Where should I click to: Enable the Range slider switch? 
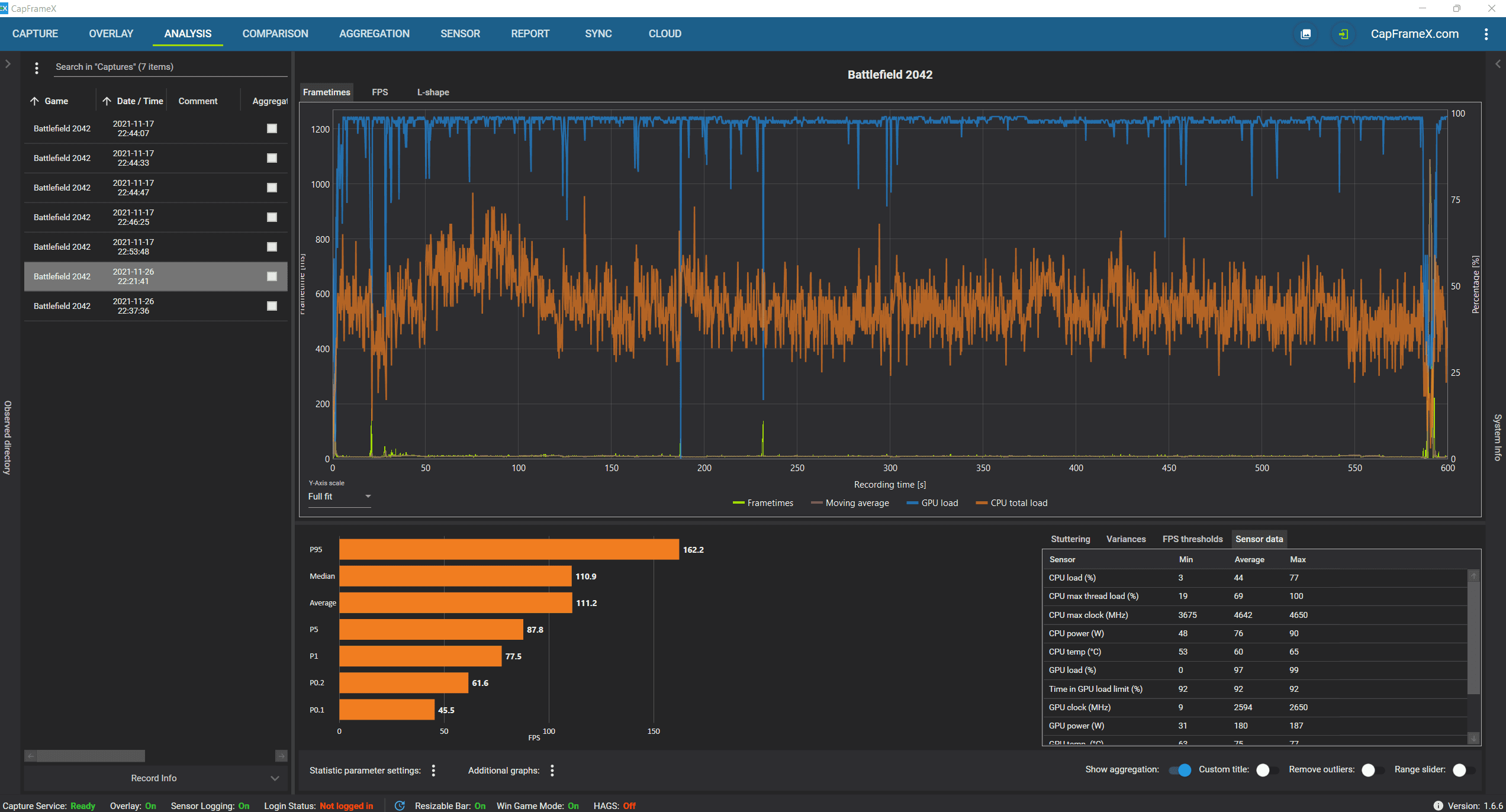tap(1463, 770)
